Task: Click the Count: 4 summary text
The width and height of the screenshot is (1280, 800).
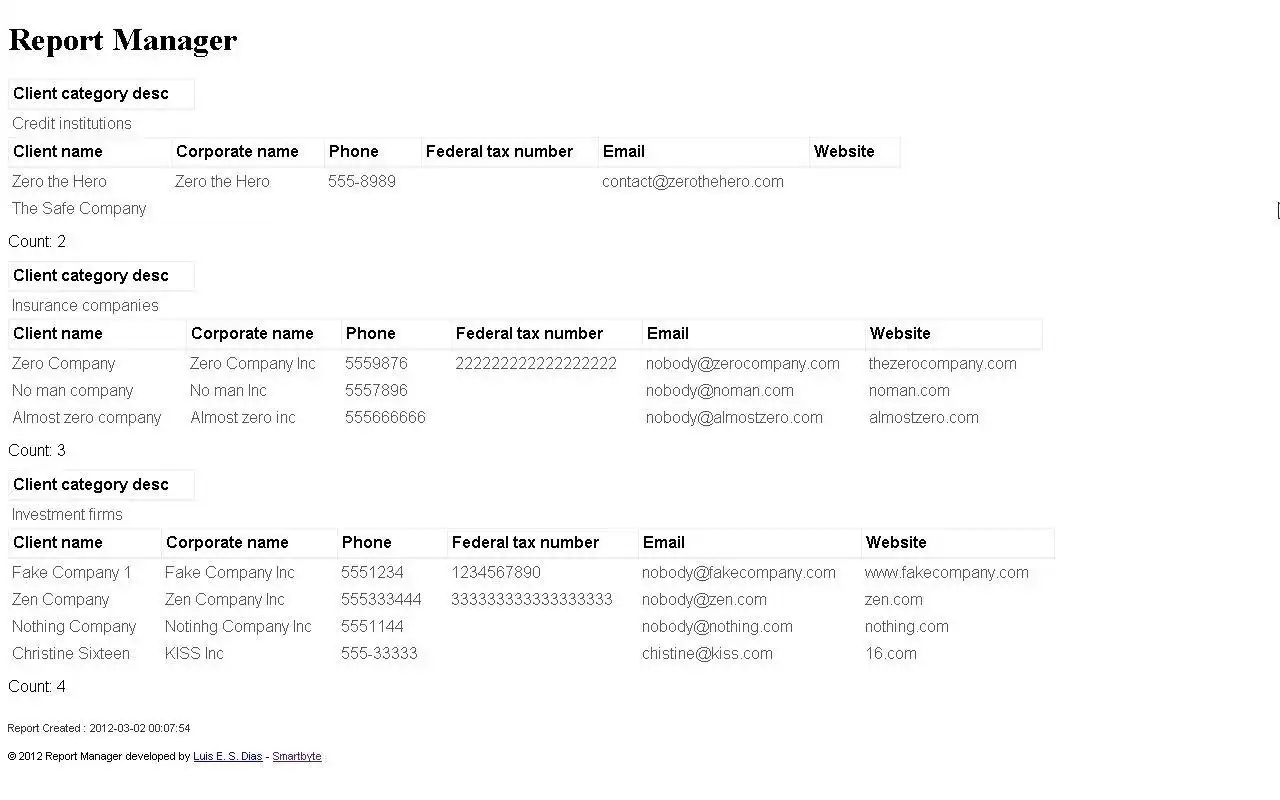Action: point(37,687)
